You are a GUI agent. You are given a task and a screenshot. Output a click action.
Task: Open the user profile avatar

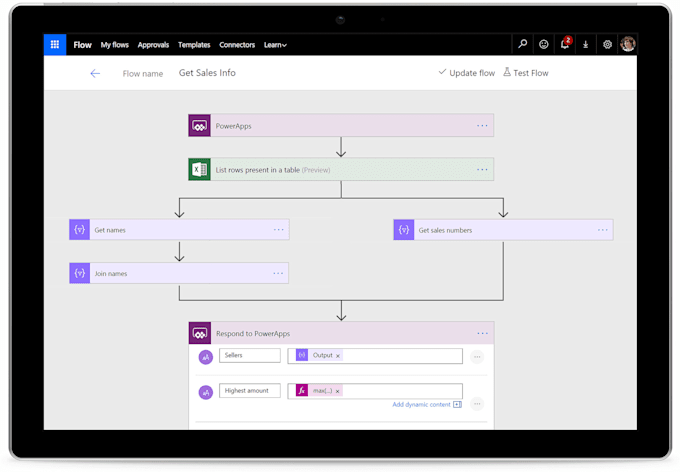(628, 44)
